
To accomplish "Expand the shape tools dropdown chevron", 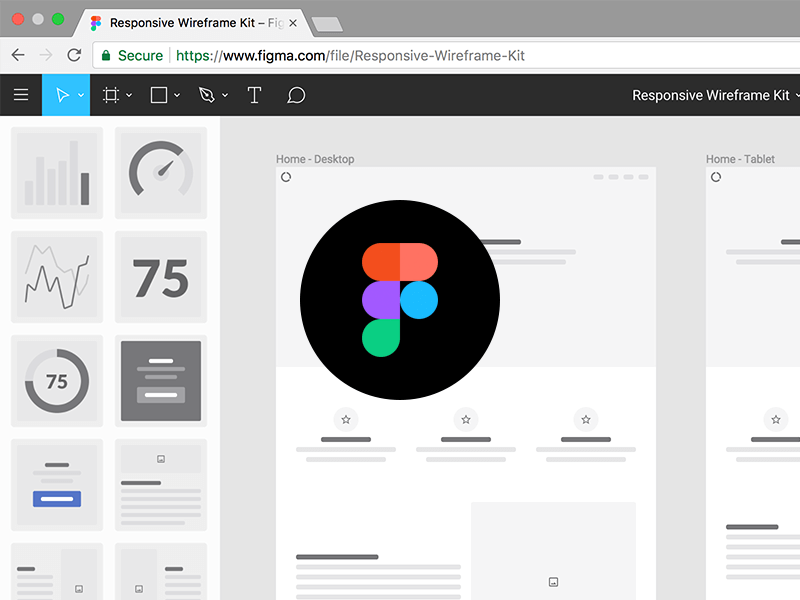I will click(x=177, y=95).
